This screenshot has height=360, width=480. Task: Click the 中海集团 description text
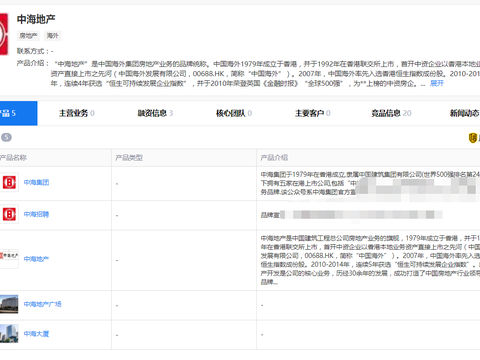370,183
